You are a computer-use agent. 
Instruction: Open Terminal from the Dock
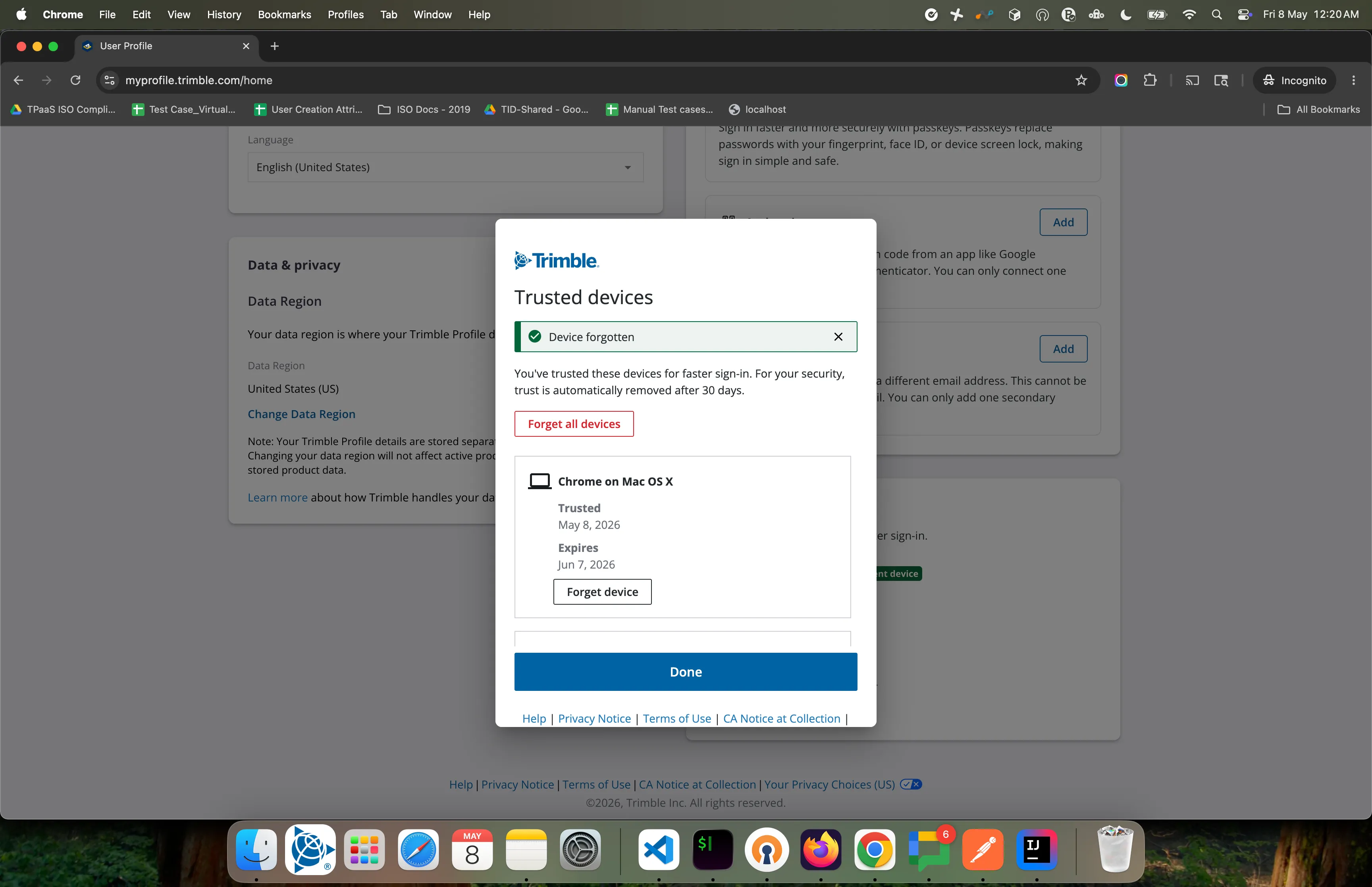click(x=713, y=850)
